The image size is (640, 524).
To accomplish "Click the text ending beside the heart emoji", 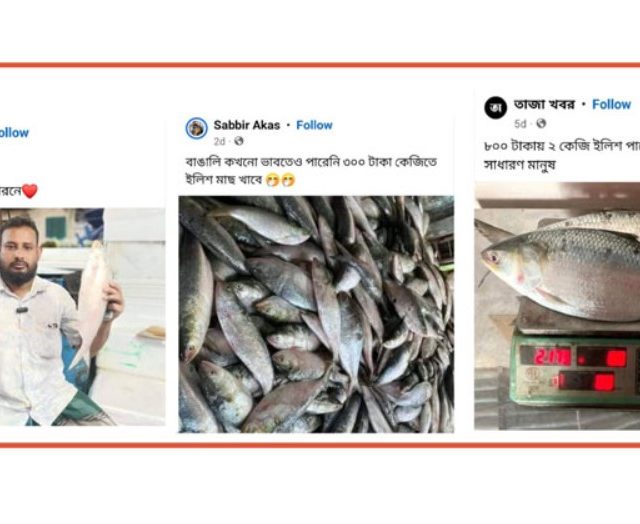I will tap(11, 191).
